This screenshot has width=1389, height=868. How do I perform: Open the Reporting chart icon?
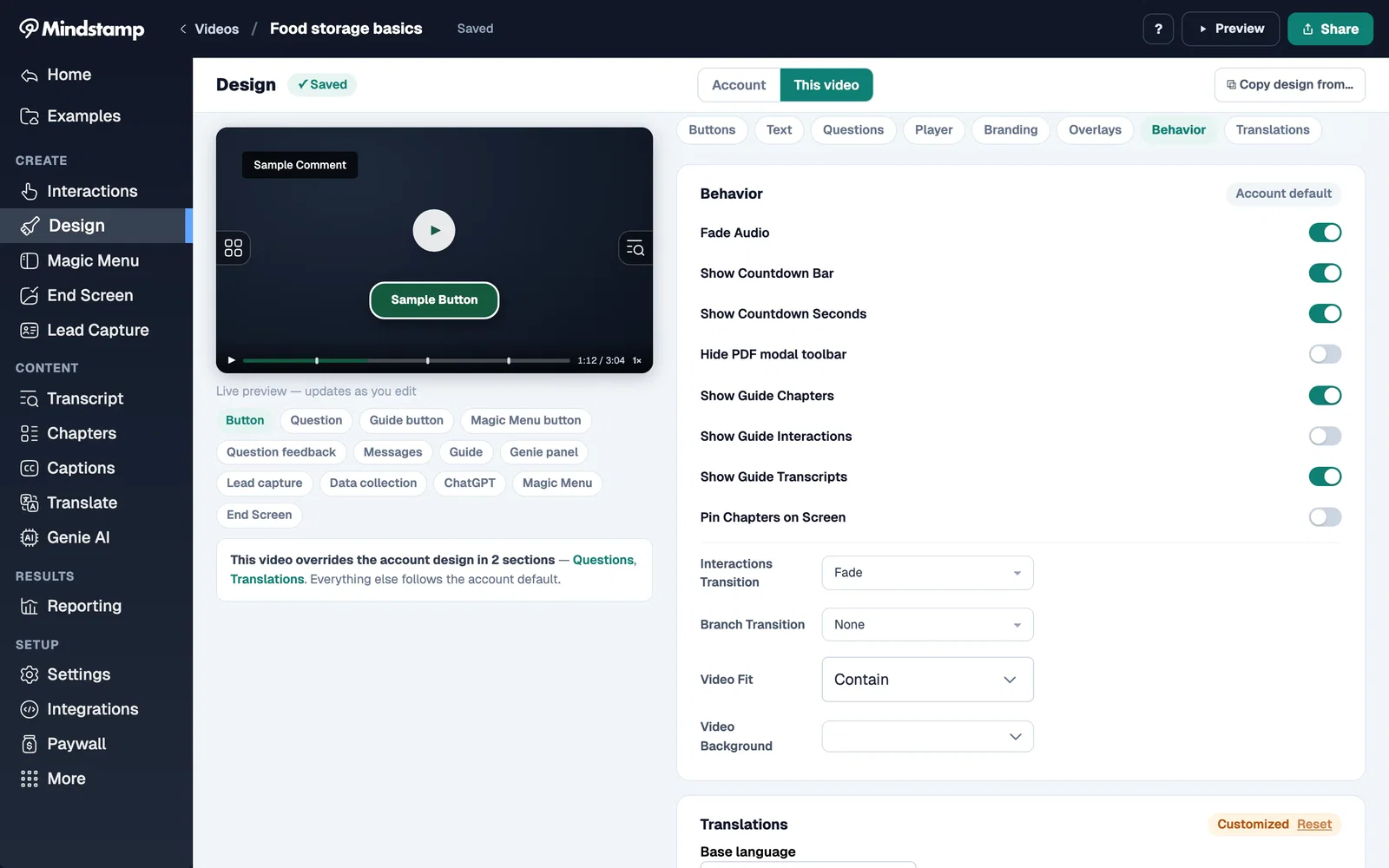coord(30,607)
